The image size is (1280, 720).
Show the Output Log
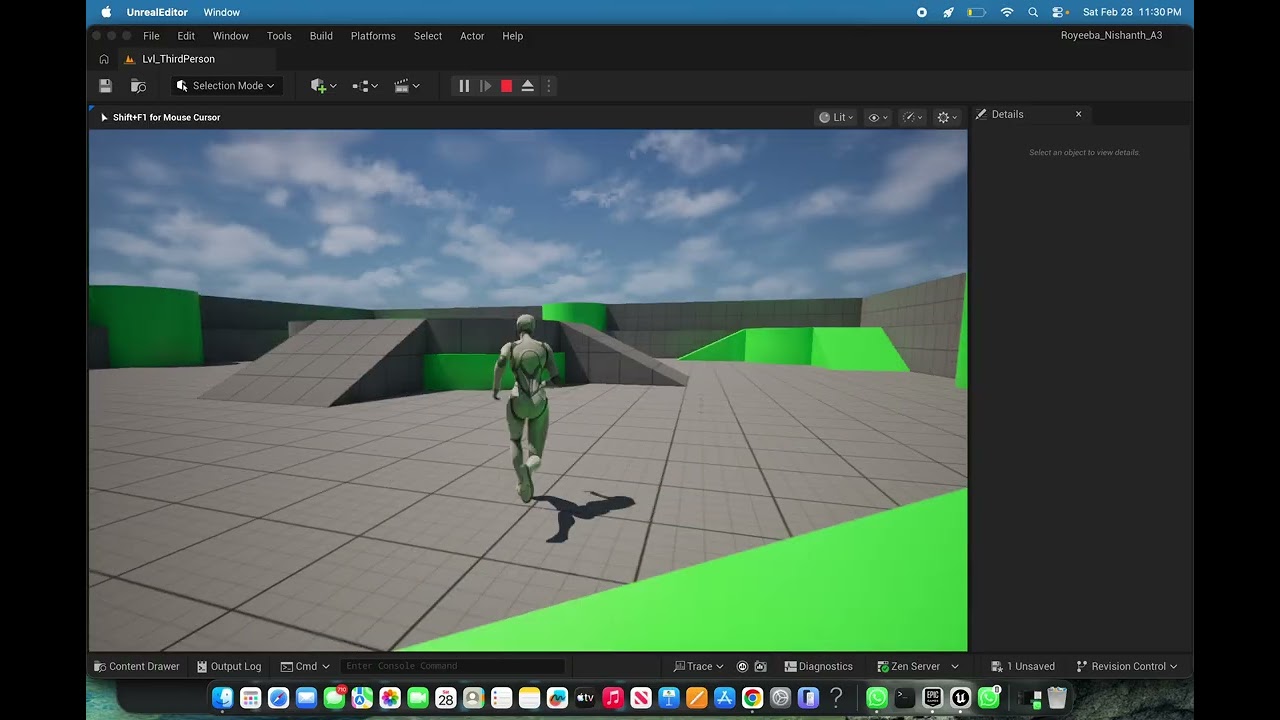click(229, 666)
